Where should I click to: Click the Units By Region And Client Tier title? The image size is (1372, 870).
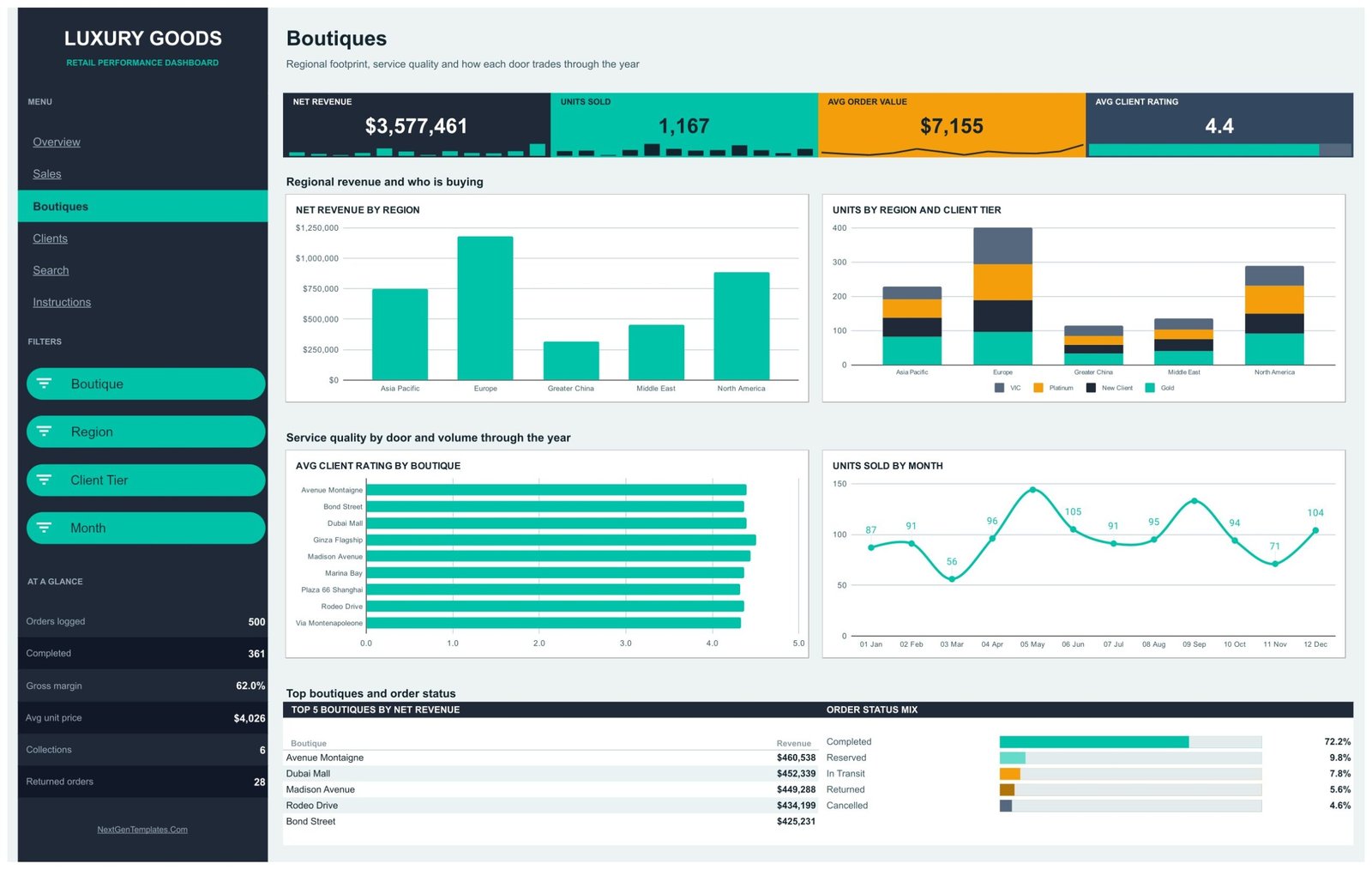coord(917,209)
